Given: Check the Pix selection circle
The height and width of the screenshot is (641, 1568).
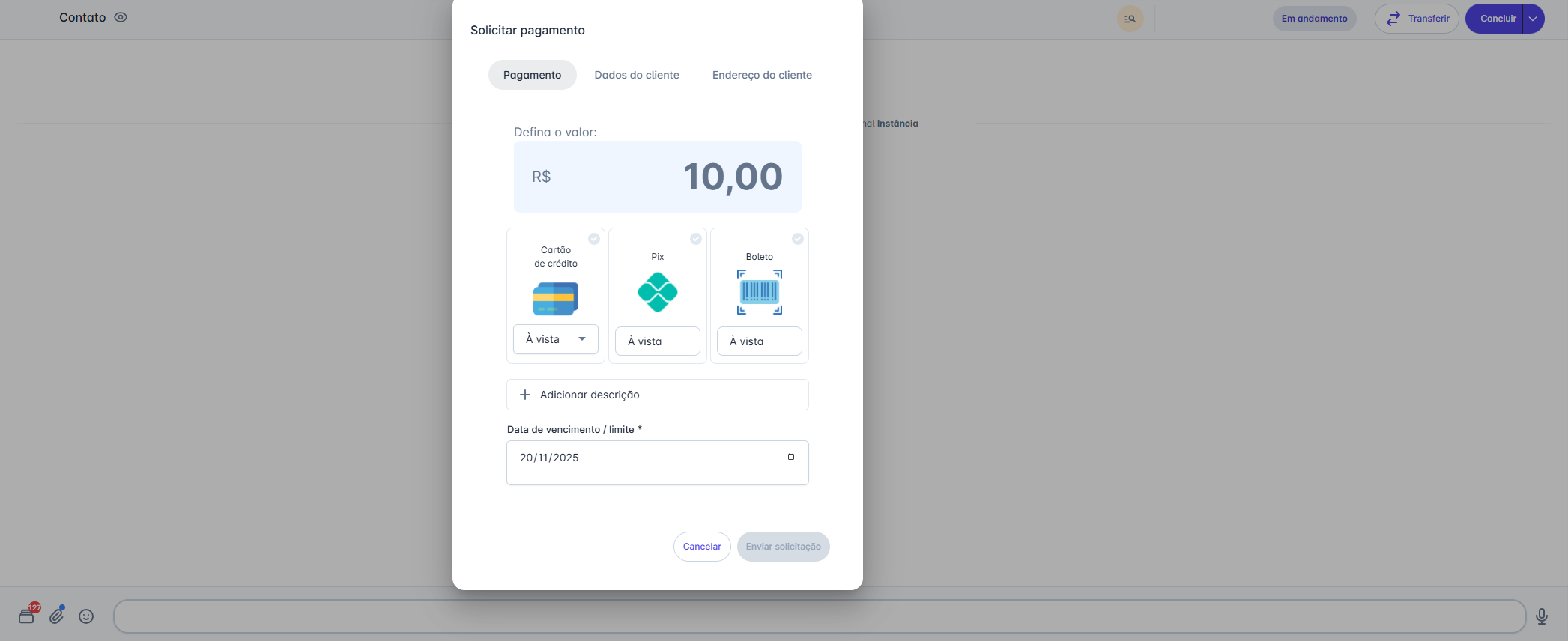Looking at the screenshot, I should point(696,239).
